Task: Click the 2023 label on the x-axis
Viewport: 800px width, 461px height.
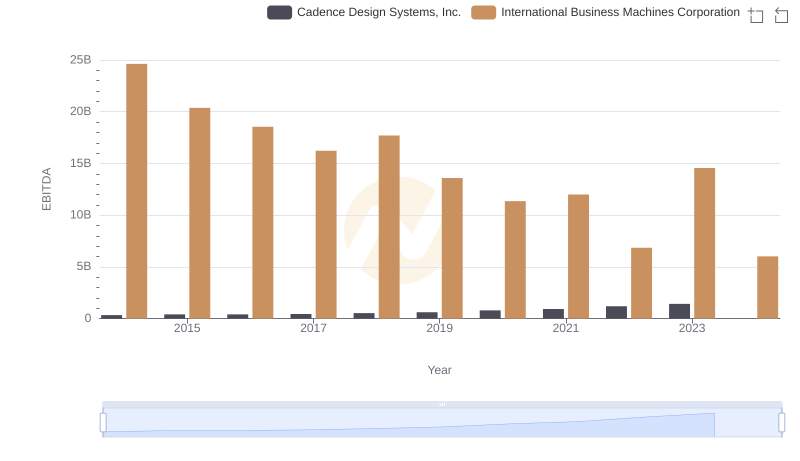Action: click(692, 328)
